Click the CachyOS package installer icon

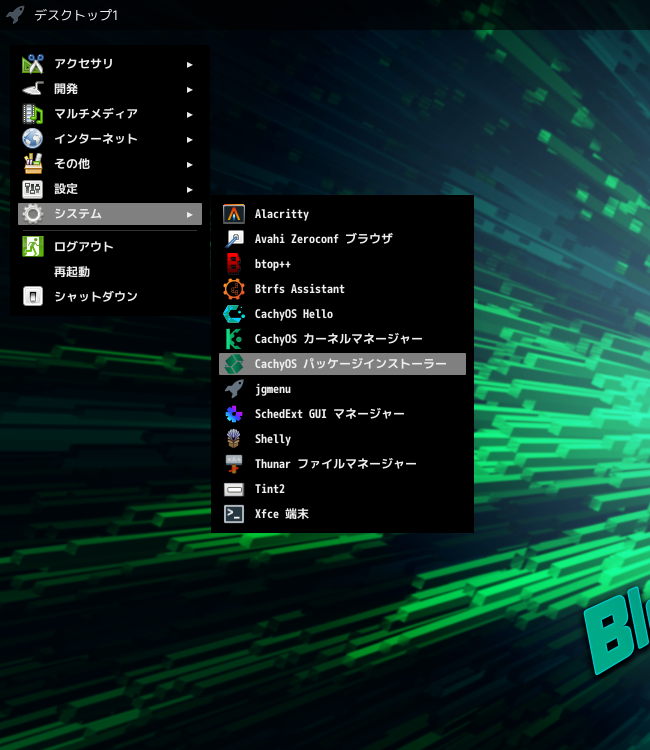tap(234, 364)
